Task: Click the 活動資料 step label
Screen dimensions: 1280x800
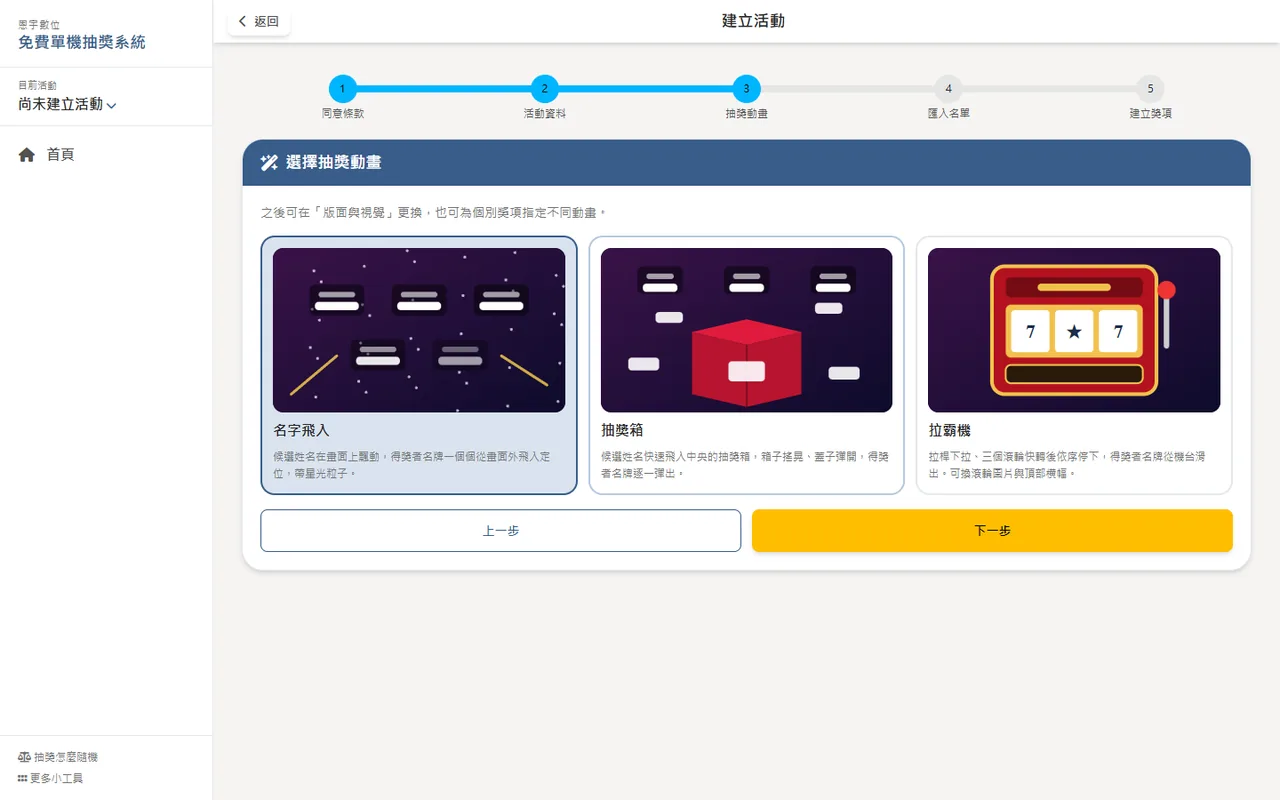Action: click(x=545, y=114)
